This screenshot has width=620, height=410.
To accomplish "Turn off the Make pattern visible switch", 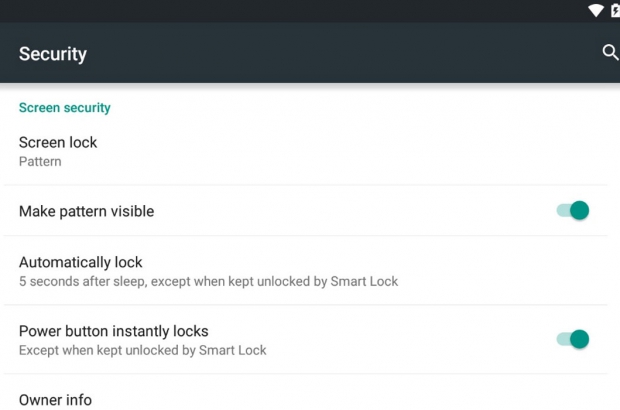I will tap(573, 211).
